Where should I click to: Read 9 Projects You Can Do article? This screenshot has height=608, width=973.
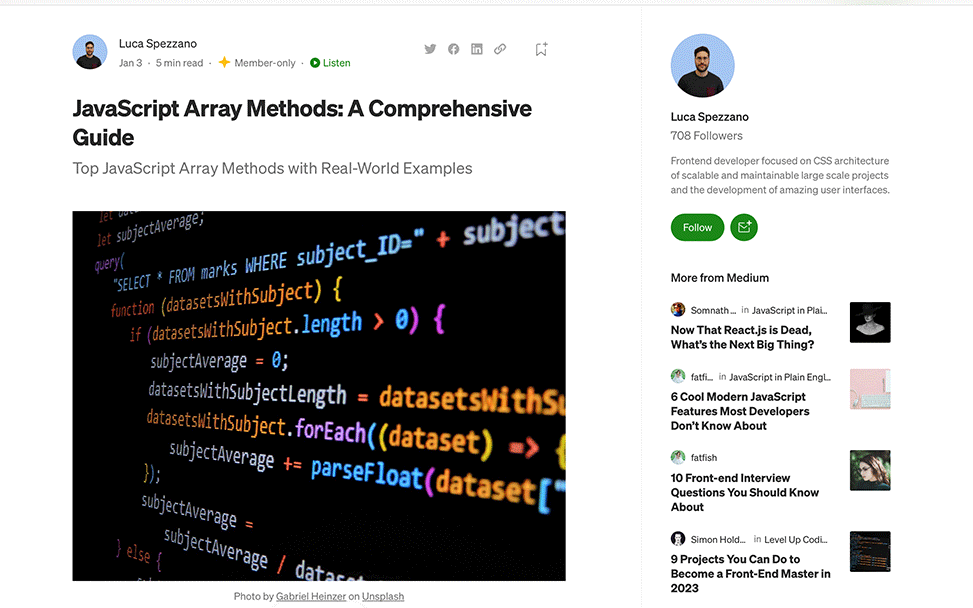pyautogui.click(x=750, y=574)
